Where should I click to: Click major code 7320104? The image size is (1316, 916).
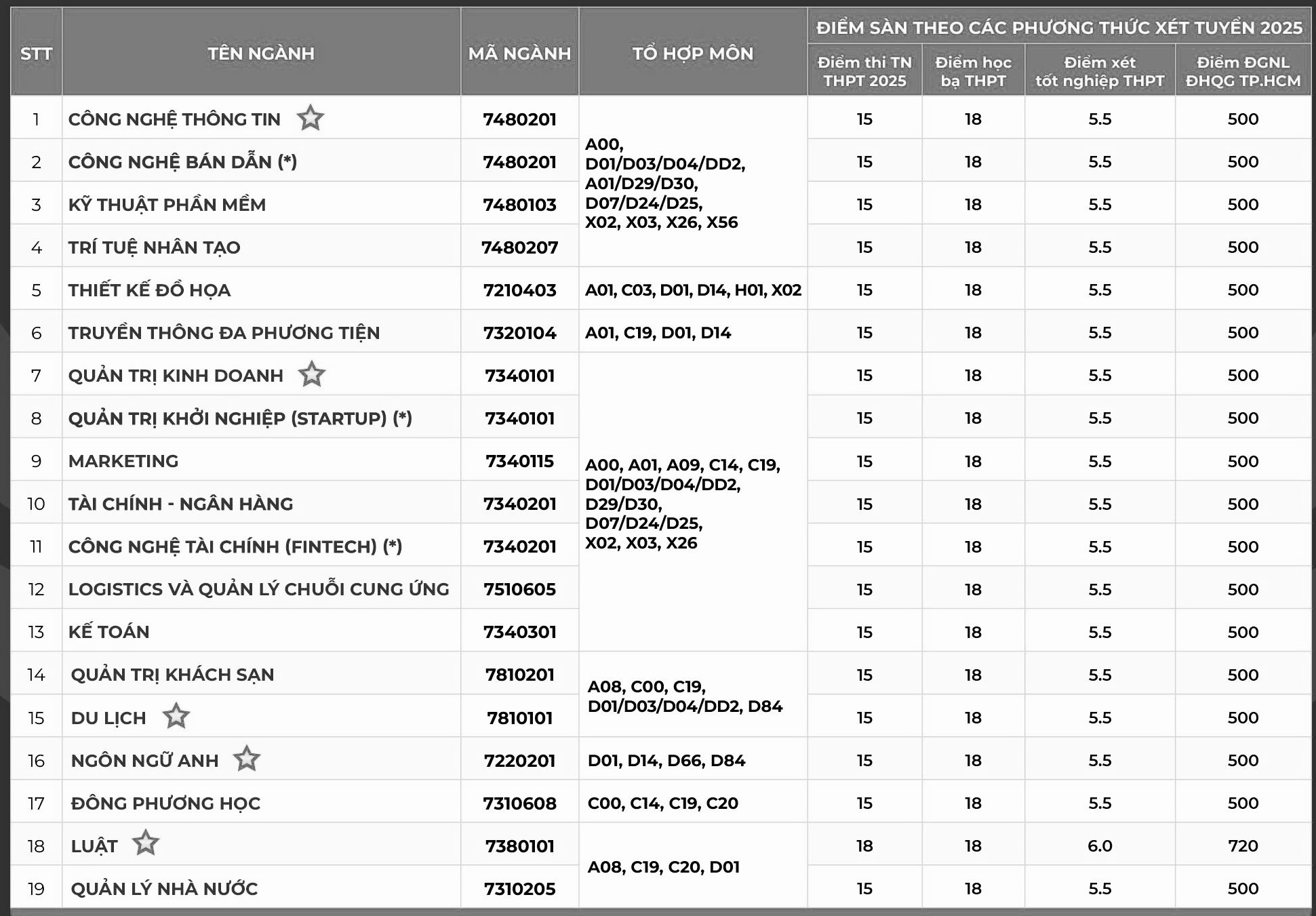[x=519, y=333]
